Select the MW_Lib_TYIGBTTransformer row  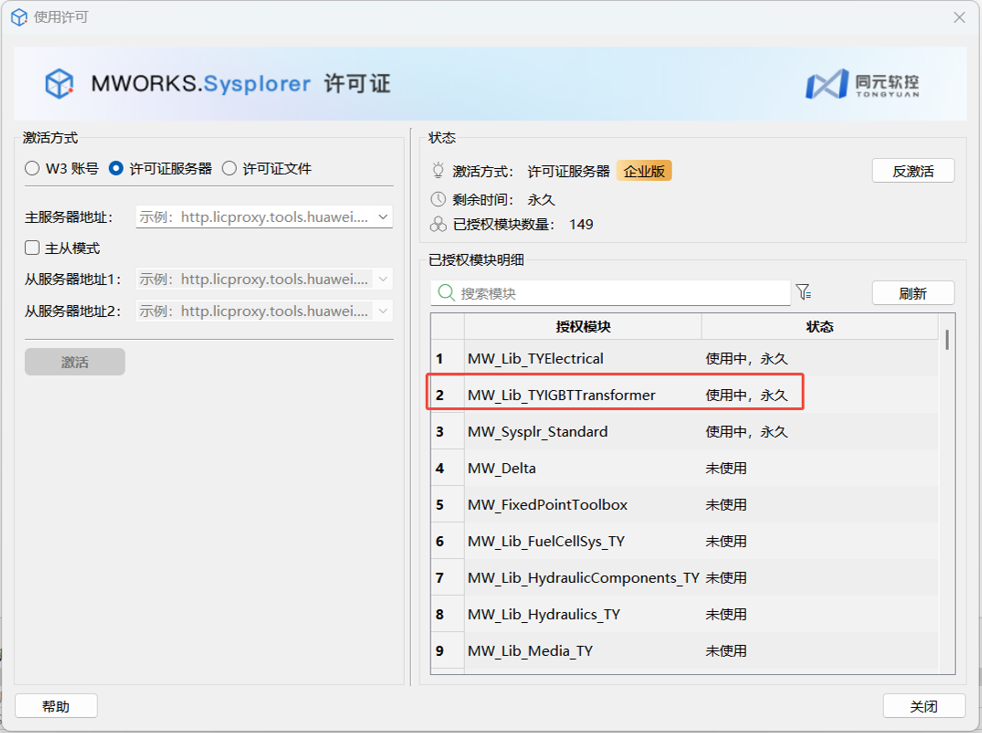[685, 395]
